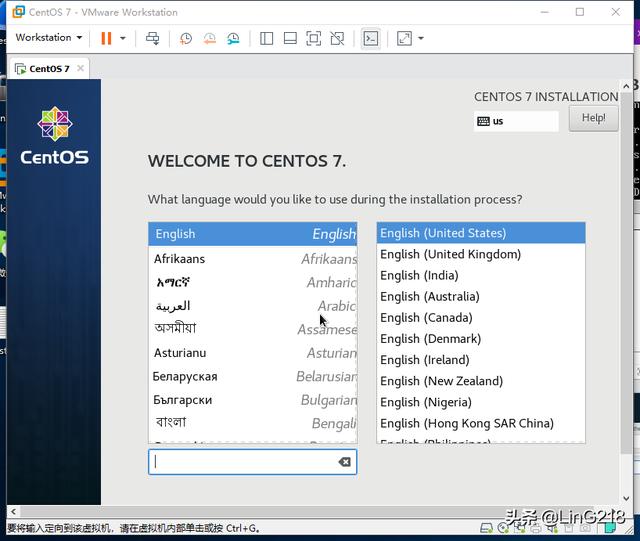The image size is (640, 541).
Task: Revert VM to previous snapshot
Action: [209, 38]
